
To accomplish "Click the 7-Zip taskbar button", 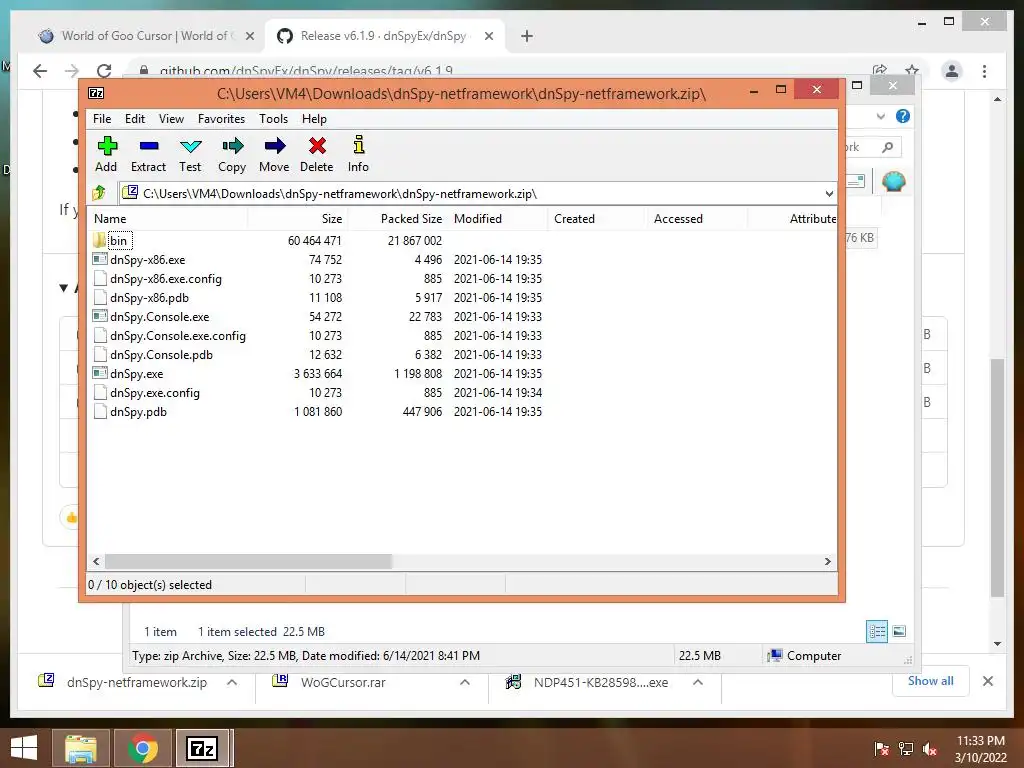I will click(202, 748).
